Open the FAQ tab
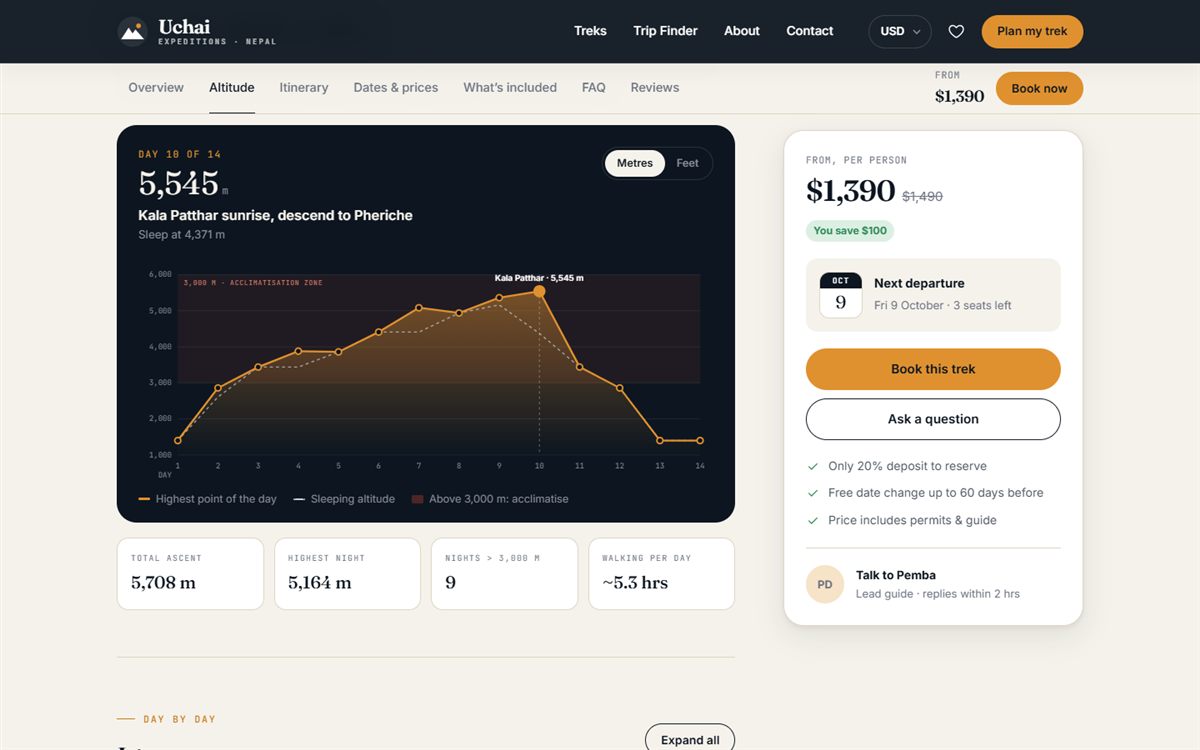 click(x=594, y=88)
